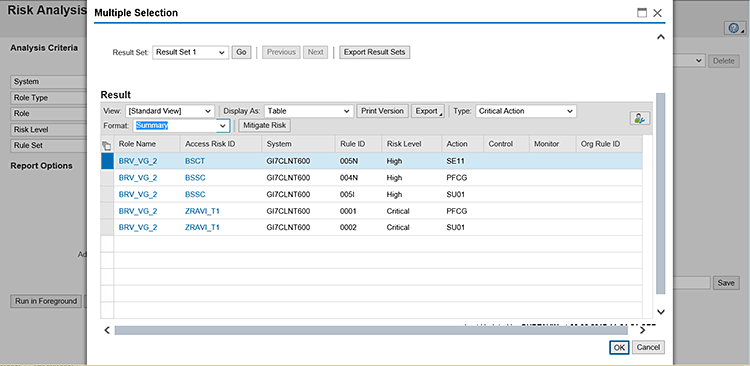This screenshot has height=366, width=750.
Task: Confirm with the OK button
Action: point(619,347)
